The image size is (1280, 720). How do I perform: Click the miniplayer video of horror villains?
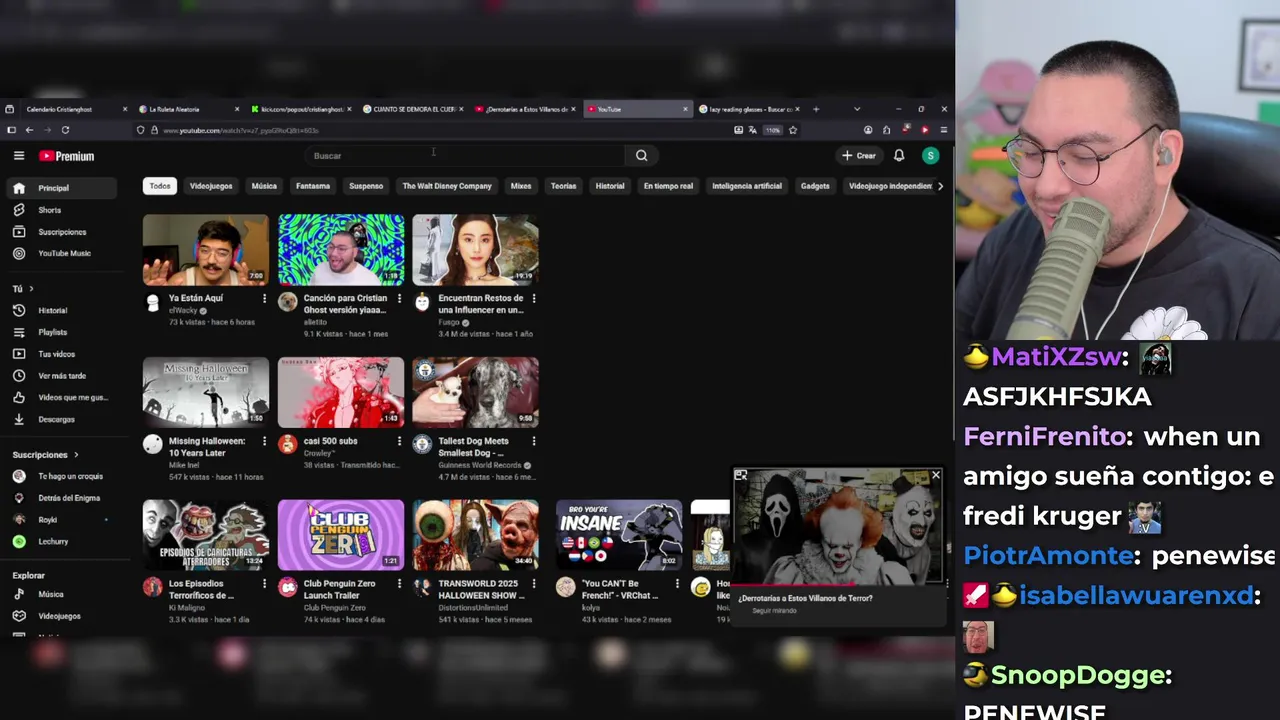point(838,528)
